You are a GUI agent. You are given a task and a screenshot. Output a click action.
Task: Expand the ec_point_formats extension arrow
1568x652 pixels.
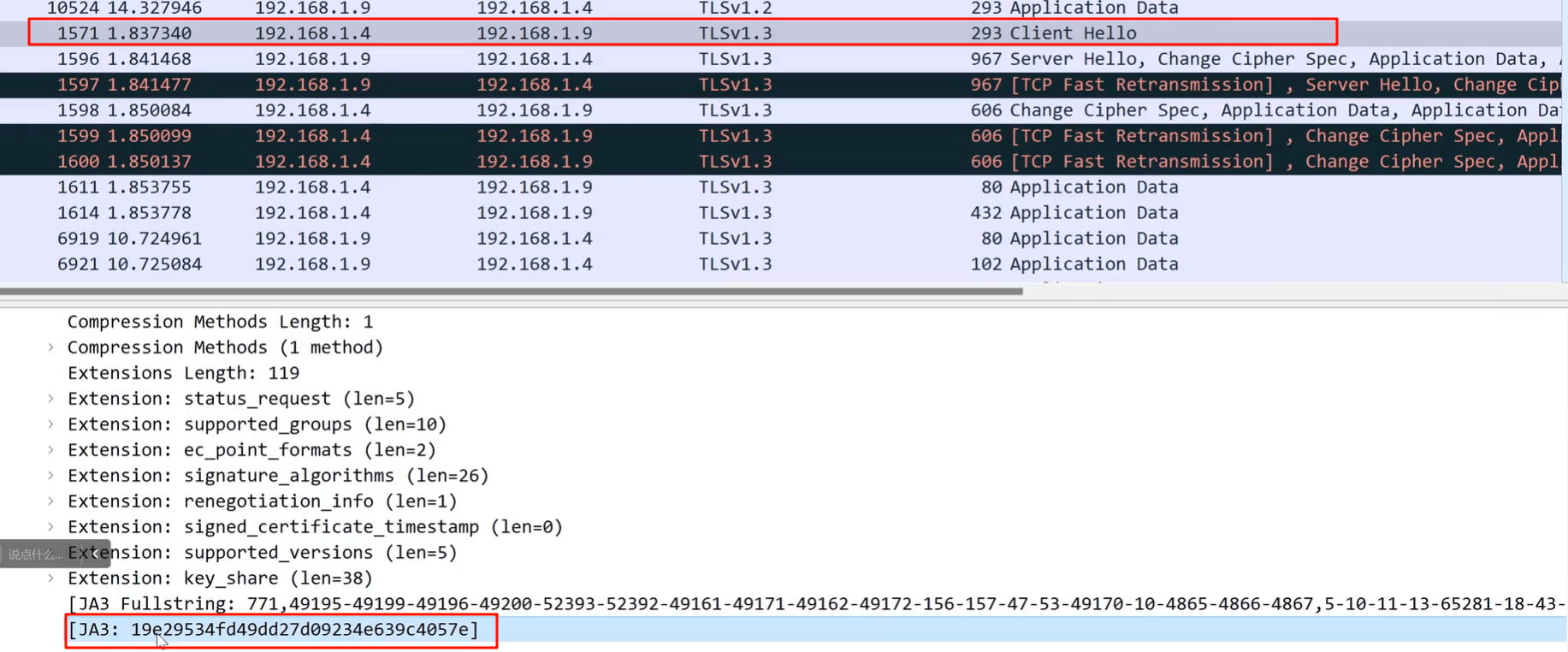pyautogui.click(x=51, y=450)
